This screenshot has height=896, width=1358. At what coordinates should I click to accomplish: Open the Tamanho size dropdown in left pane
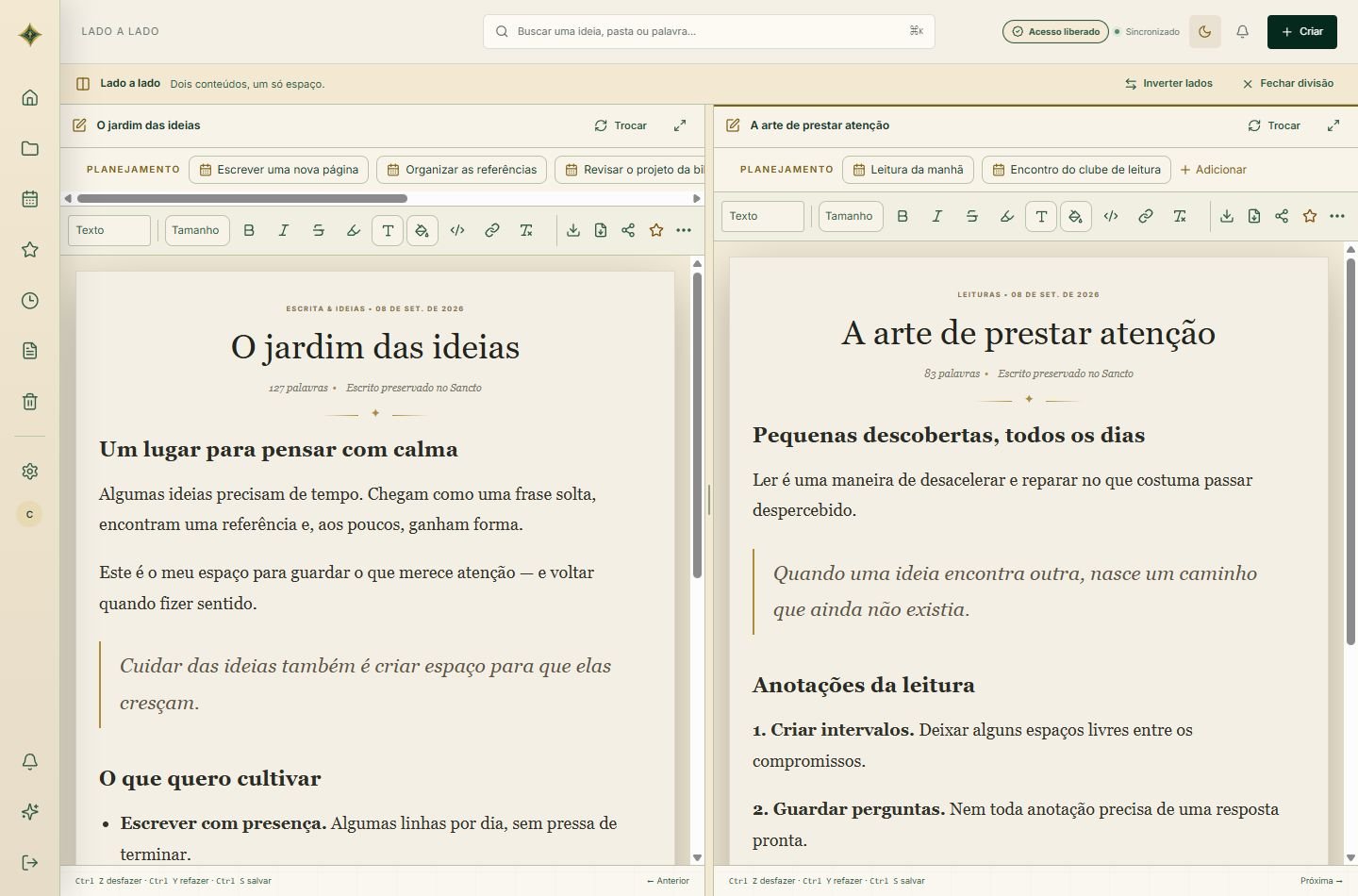197,230
